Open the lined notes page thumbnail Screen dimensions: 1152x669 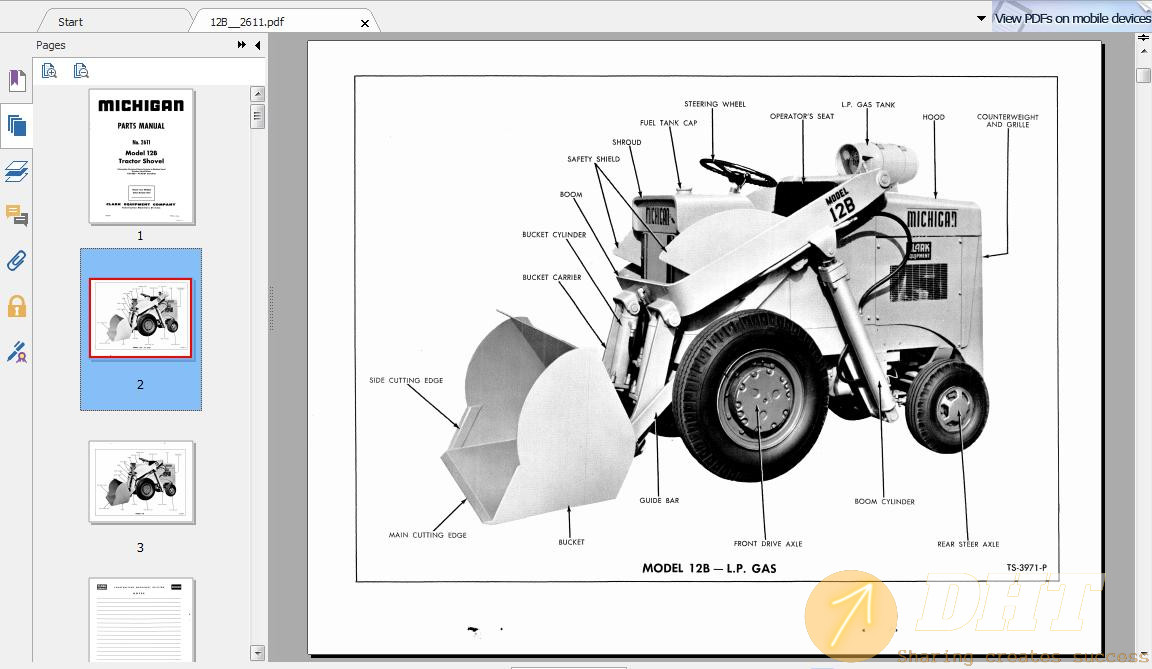141,620
